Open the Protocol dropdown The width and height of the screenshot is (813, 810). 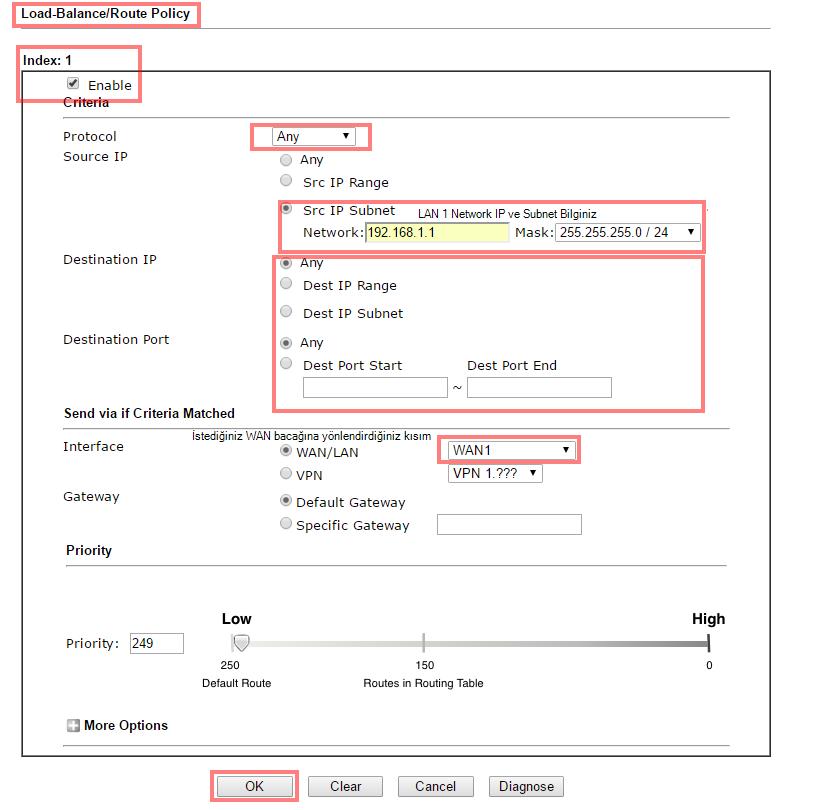click(314, 136)
